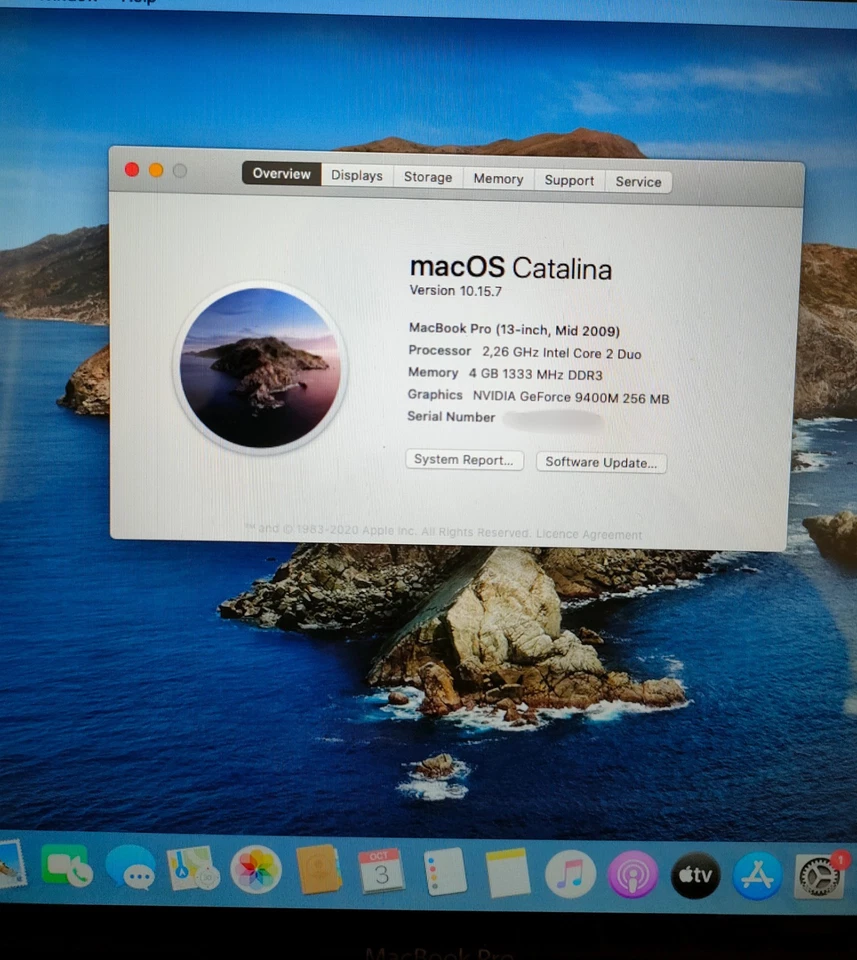Viewport: 857px width, 960px height.
Task: Open the Photos app
Action: point(254,873)
